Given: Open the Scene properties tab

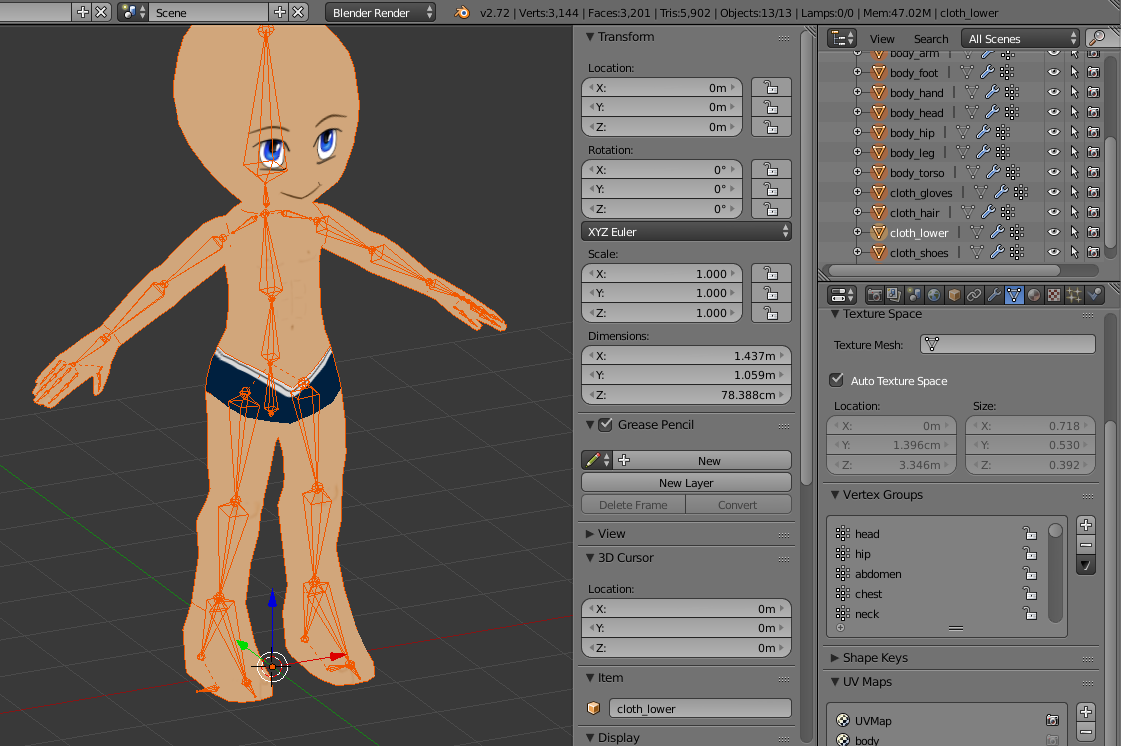Looking at the screenshot, I should click(914, 295).
